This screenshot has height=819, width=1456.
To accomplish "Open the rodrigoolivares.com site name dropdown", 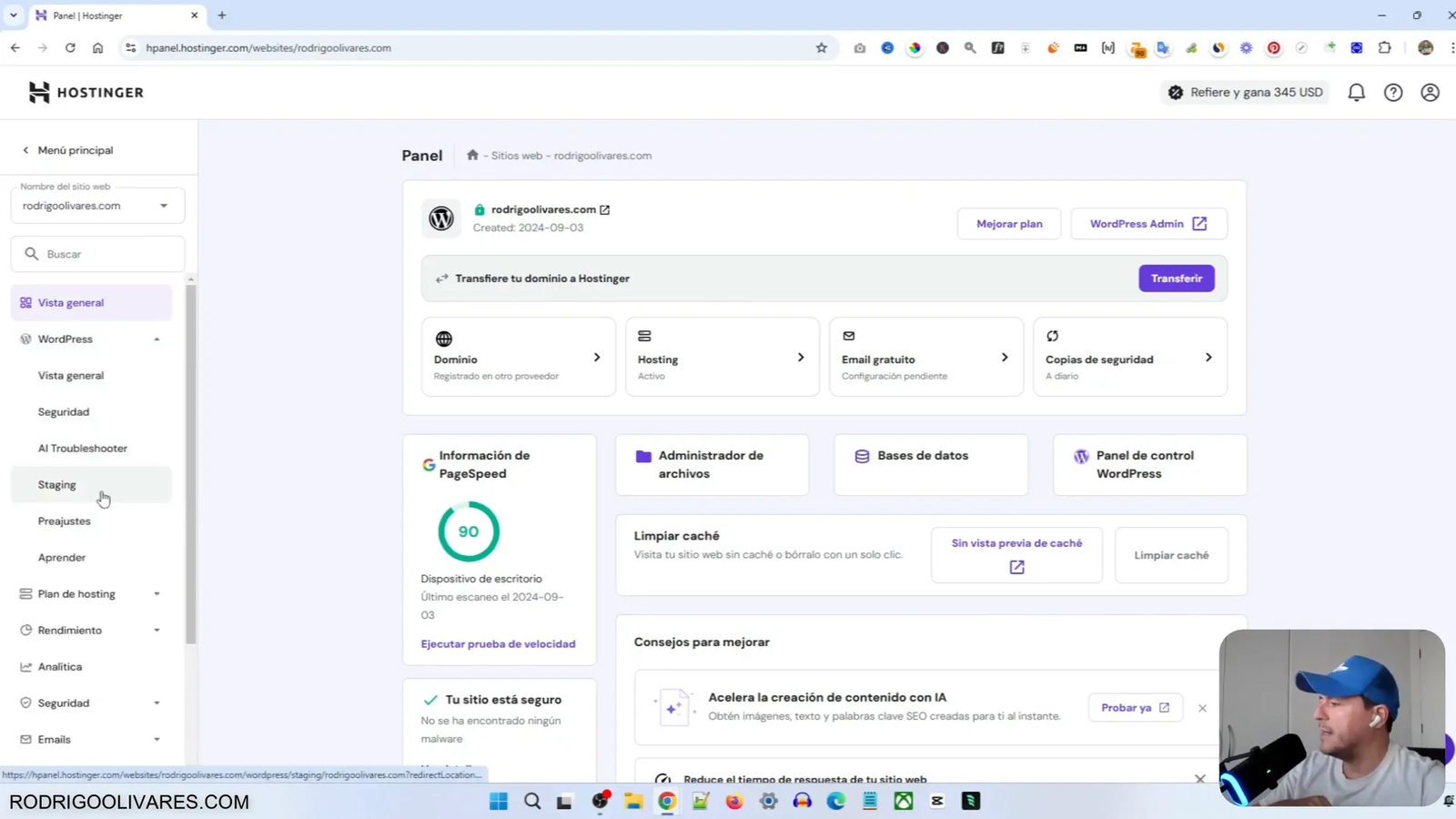I will (163, 205).
